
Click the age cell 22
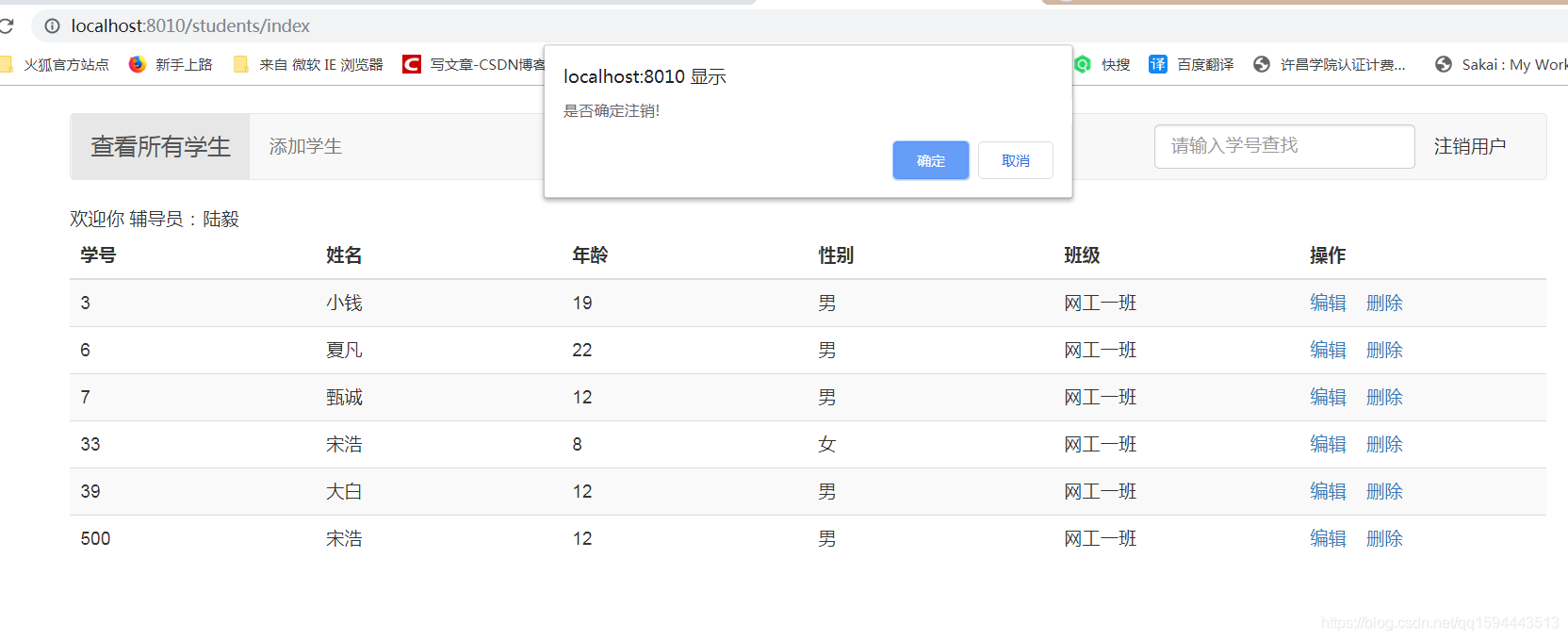582,350
